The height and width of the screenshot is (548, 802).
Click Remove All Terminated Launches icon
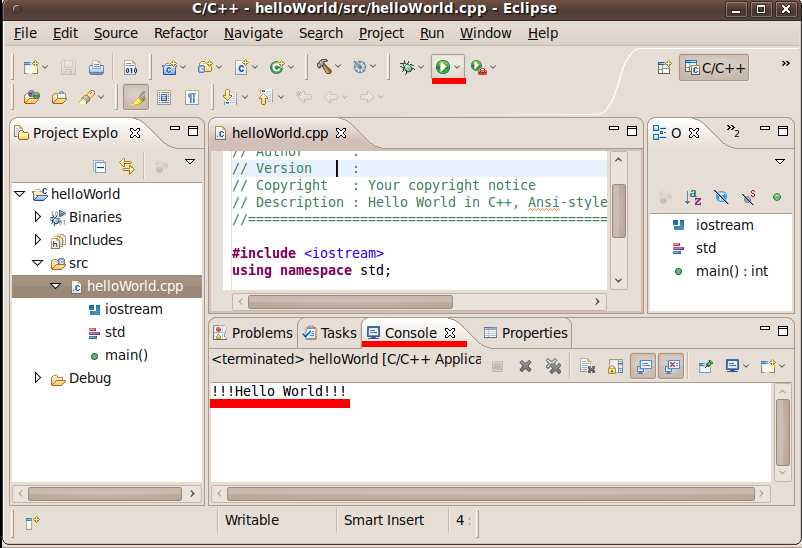point(553,366)
